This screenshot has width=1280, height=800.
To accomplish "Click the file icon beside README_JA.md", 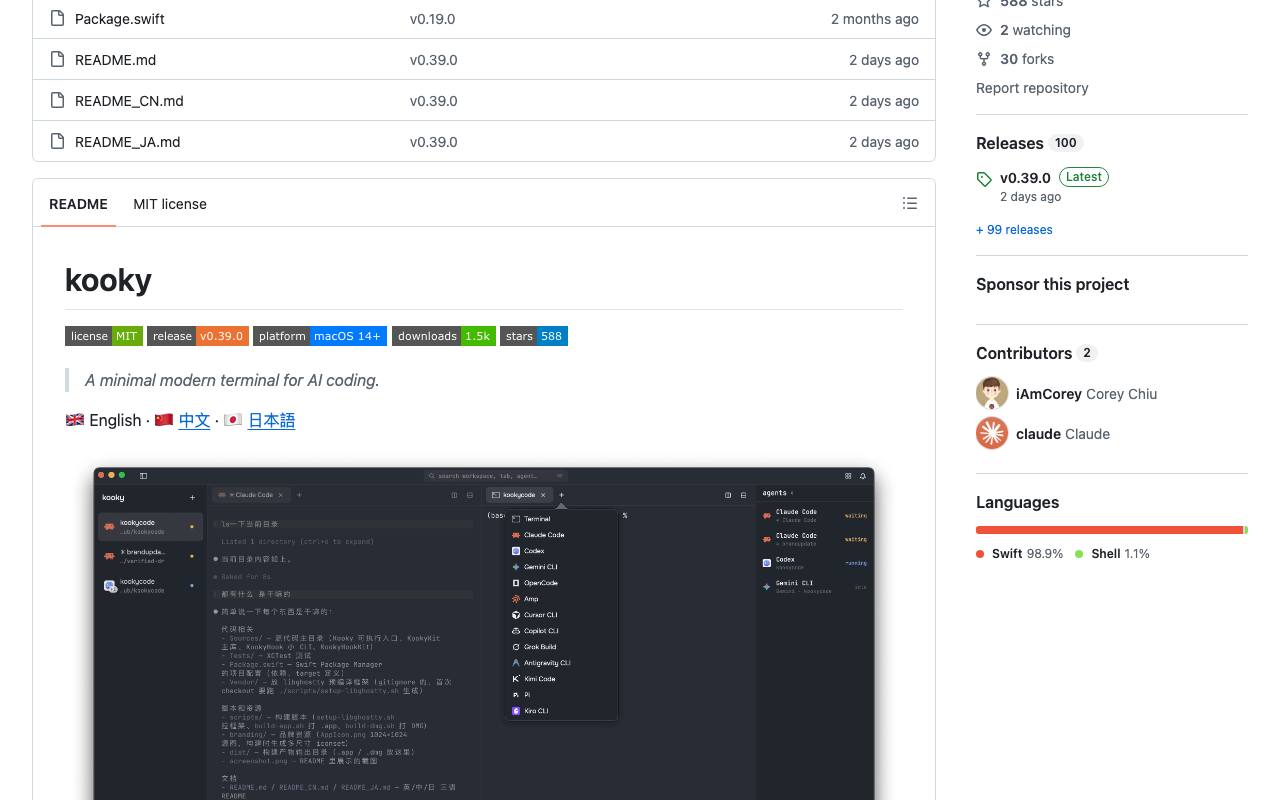I will coord(57,141).
